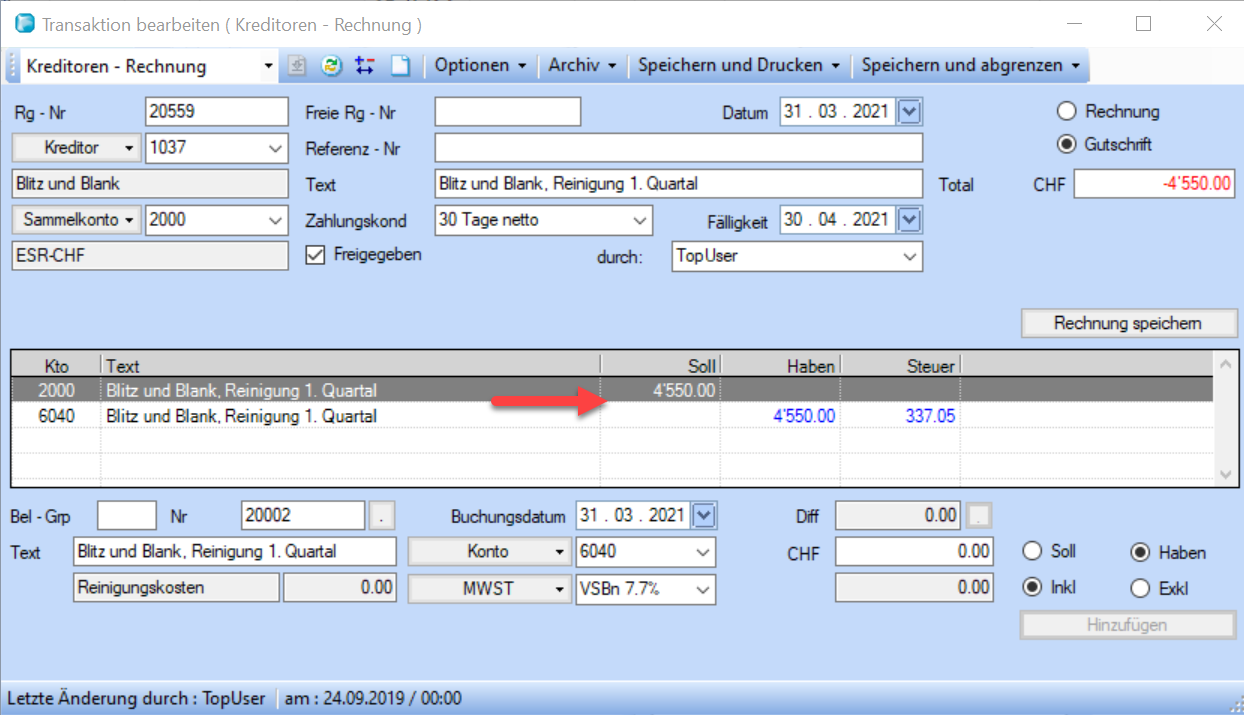Click the green refresh icon in toolbar

331,66
